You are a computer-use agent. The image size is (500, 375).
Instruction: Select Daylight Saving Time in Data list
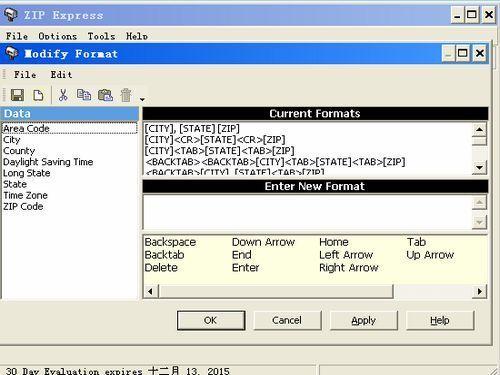48,162
